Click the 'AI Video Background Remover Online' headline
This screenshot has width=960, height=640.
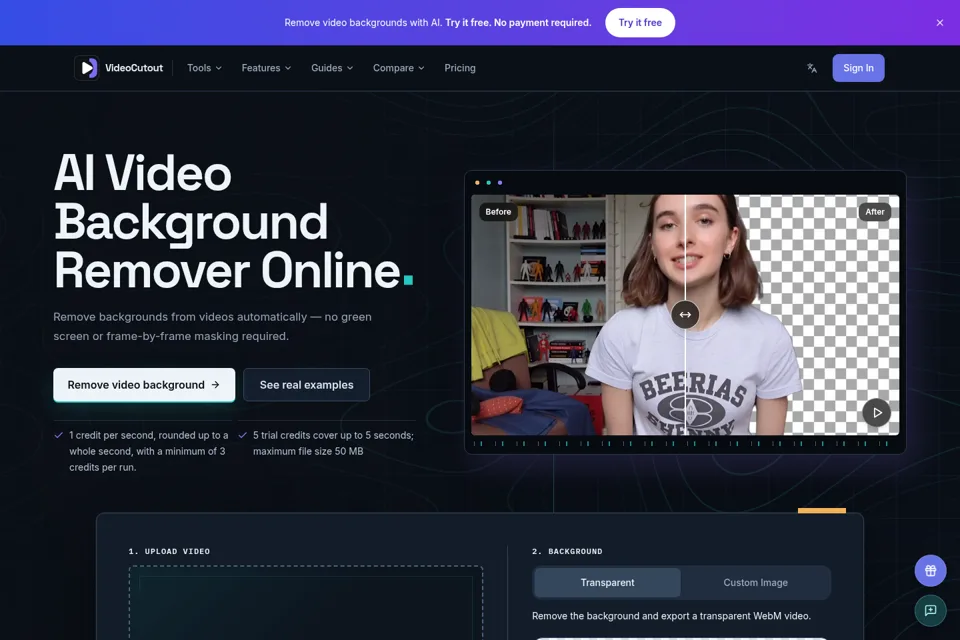pyautogui.click(x=234, y=222)
